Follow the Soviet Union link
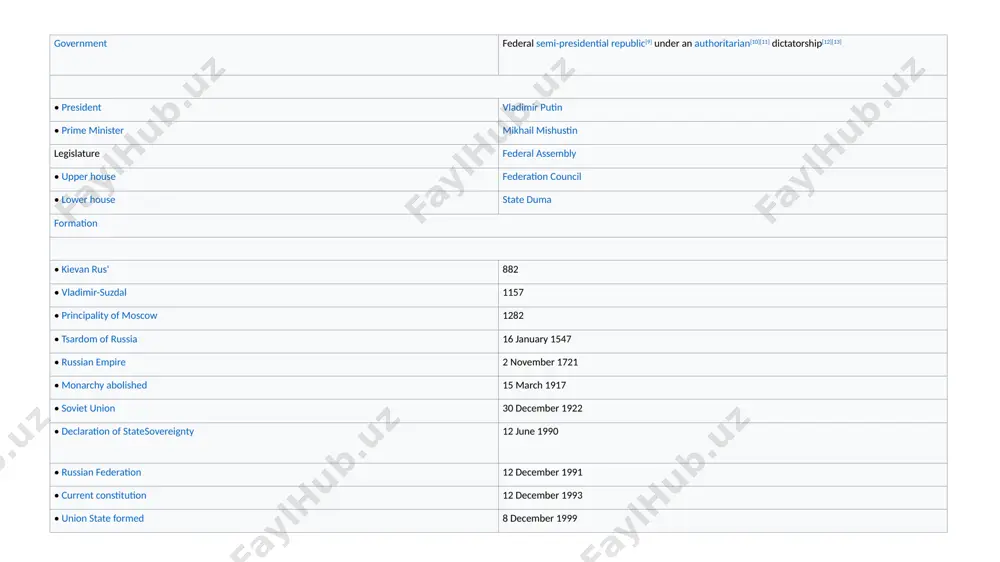Image resolution: width=1000 pixels, height=562 pixels. point(88,408)
